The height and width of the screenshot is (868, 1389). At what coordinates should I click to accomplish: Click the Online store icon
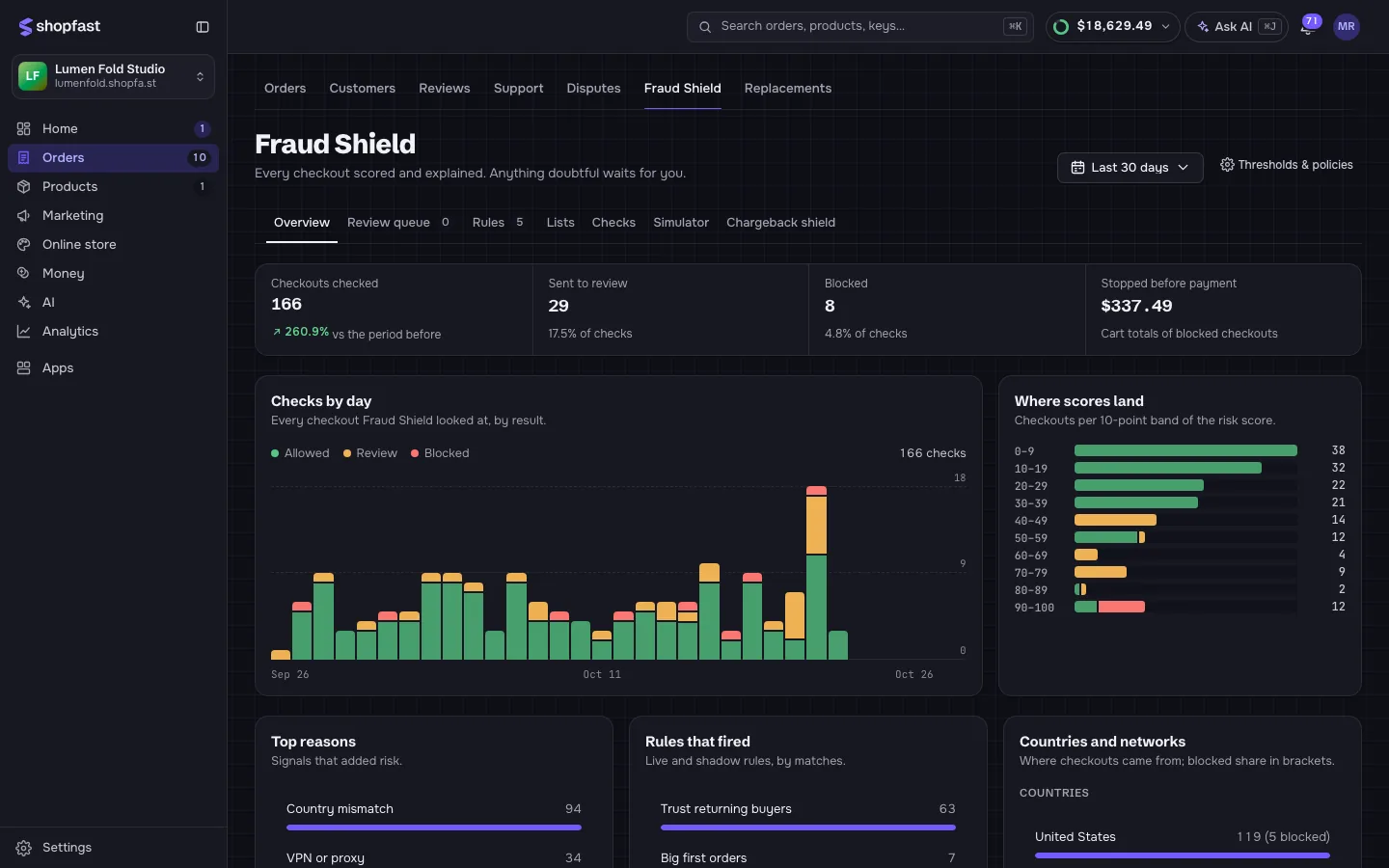coord(24,244)
